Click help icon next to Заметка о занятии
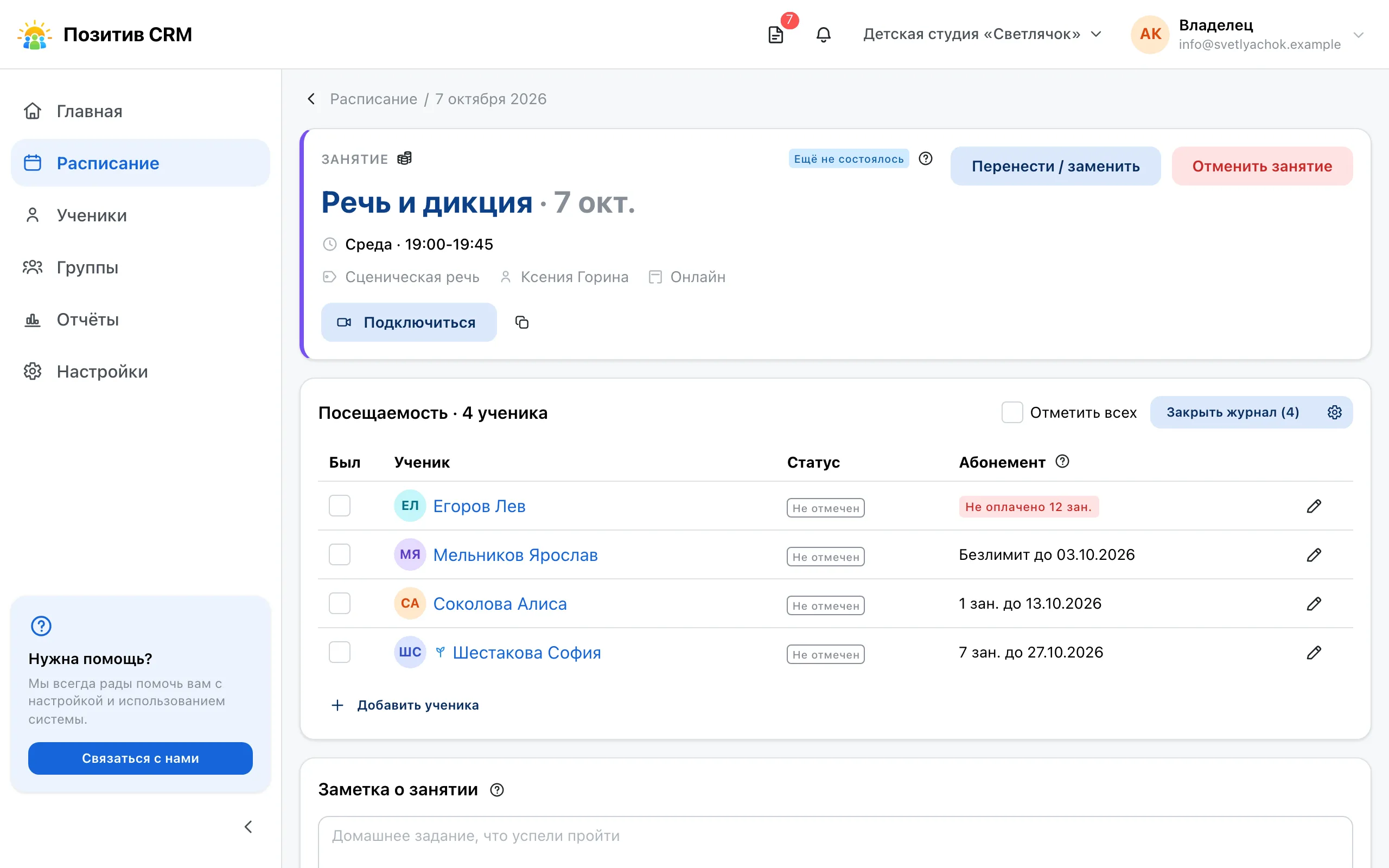 click(497, 790)
